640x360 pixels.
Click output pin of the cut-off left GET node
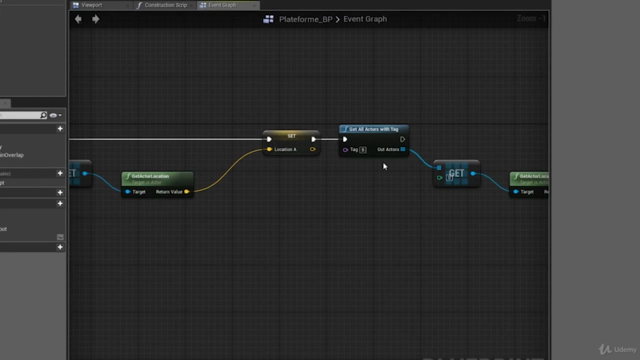click(x=85, y=173)
